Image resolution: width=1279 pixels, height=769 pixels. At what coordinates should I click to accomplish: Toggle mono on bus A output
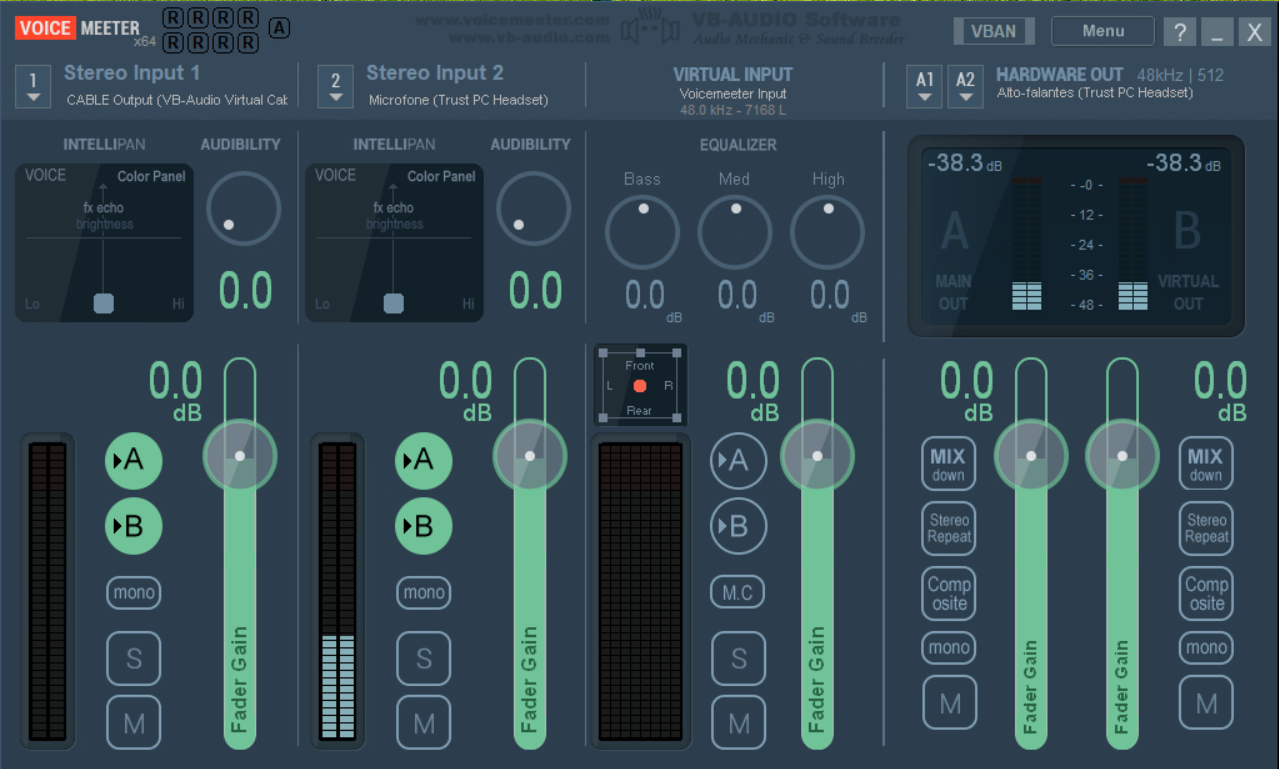coord(948,648)
